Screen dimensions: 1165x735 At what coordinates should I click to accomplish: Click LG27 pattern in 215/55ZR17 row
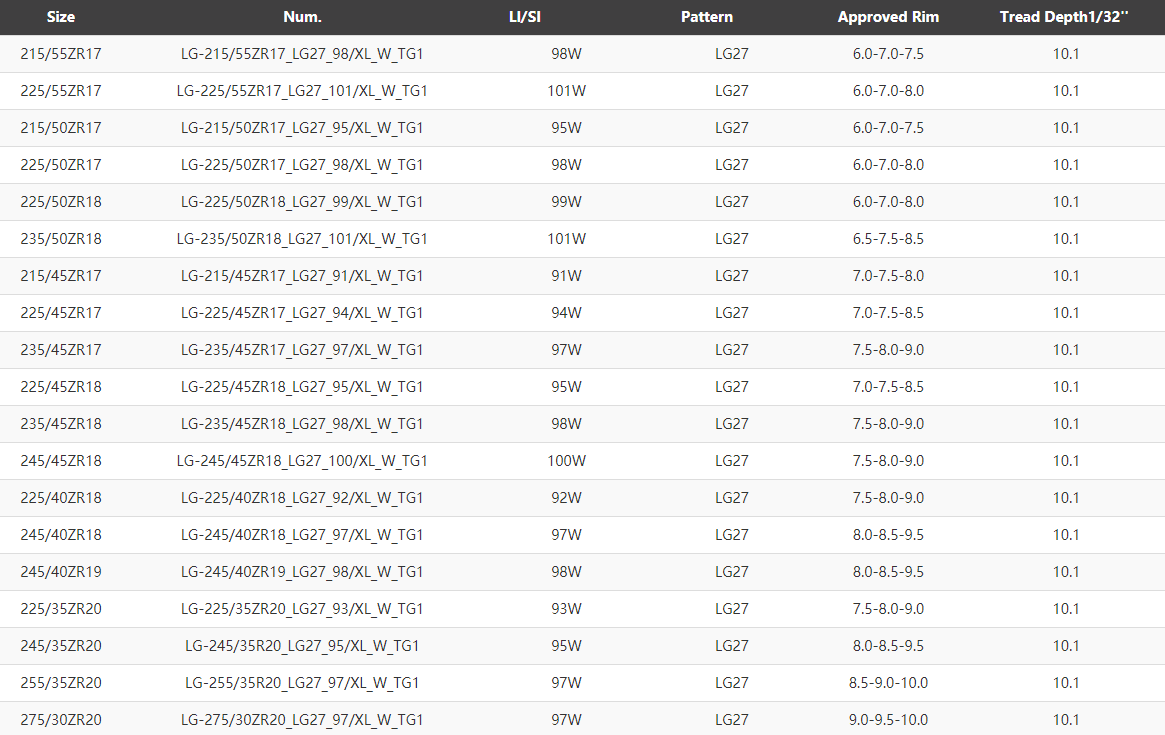[731, 54]
